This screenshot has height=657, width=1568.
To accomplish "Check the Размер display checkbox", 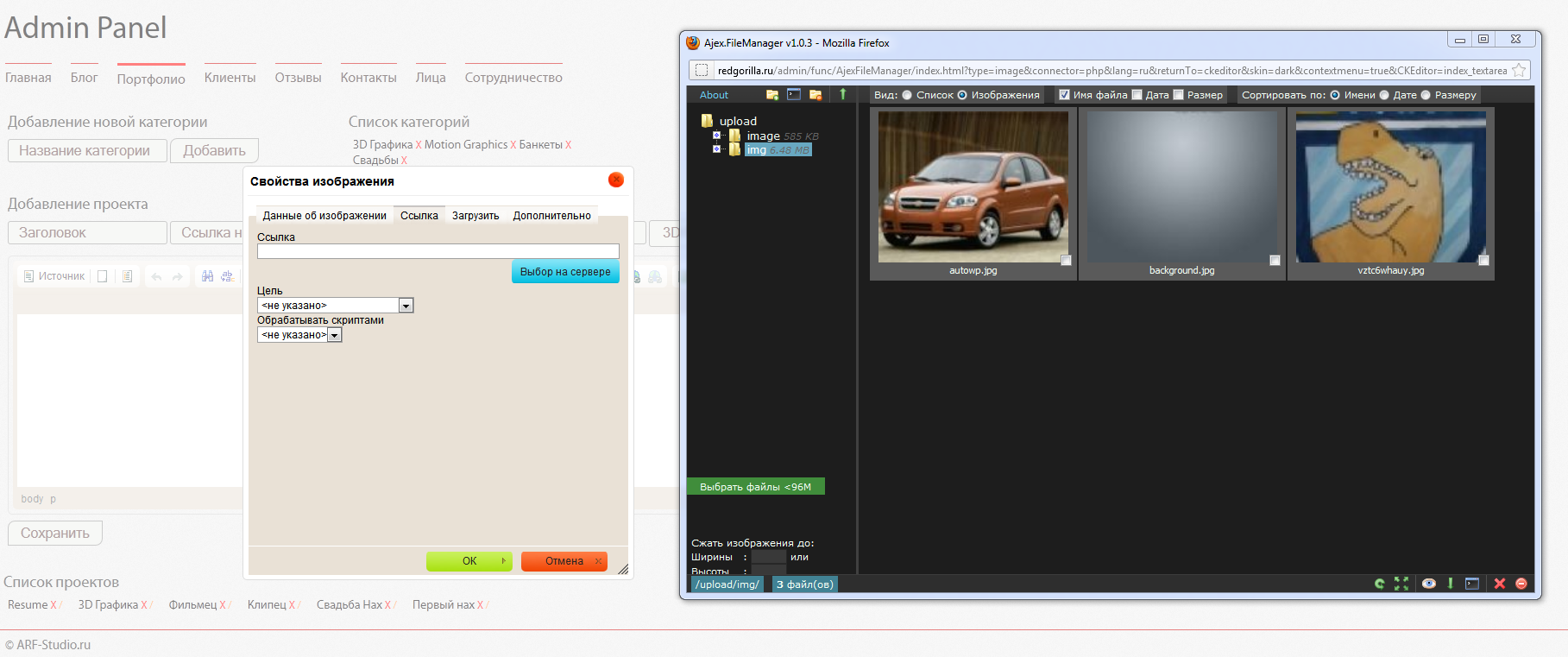I will pos(1178,95).
